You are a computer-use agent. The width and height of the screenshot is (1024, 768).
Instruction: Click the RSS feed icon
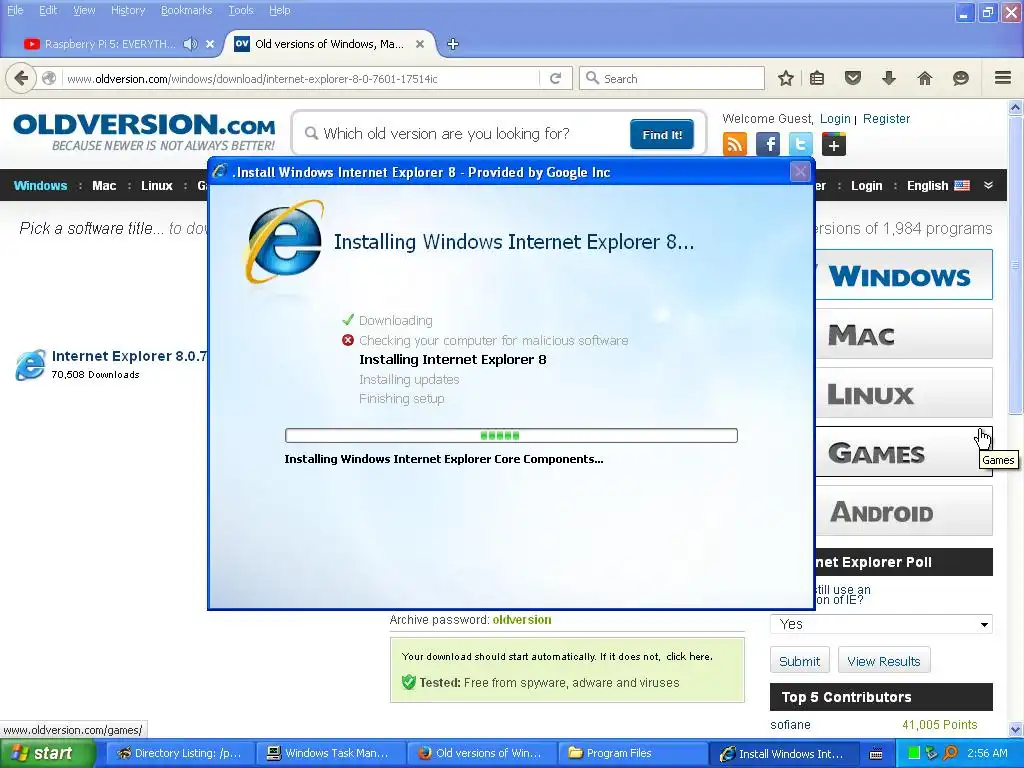pos(735,144)
